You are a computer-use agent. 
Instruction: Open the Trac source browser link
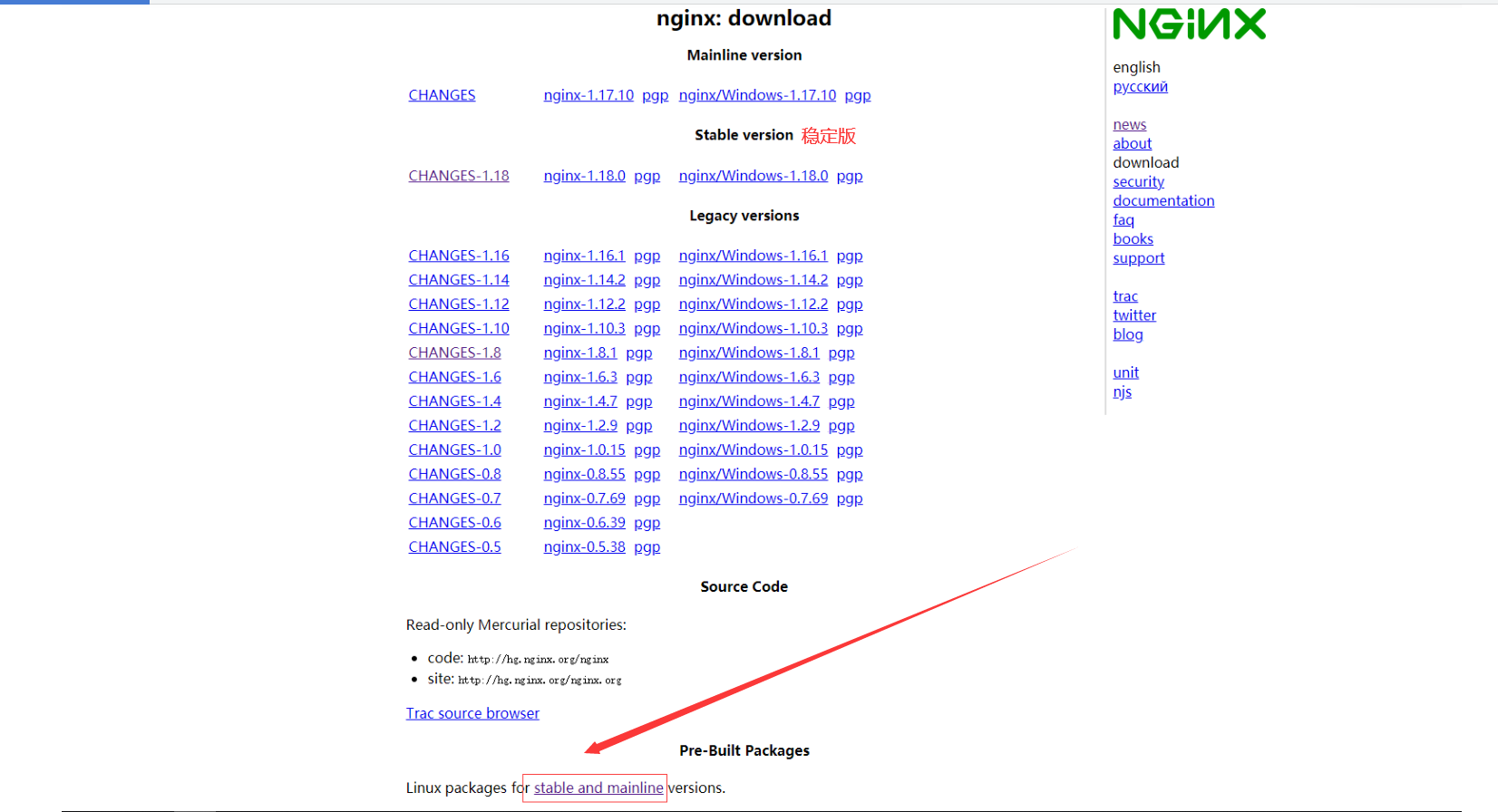[472, 714]
